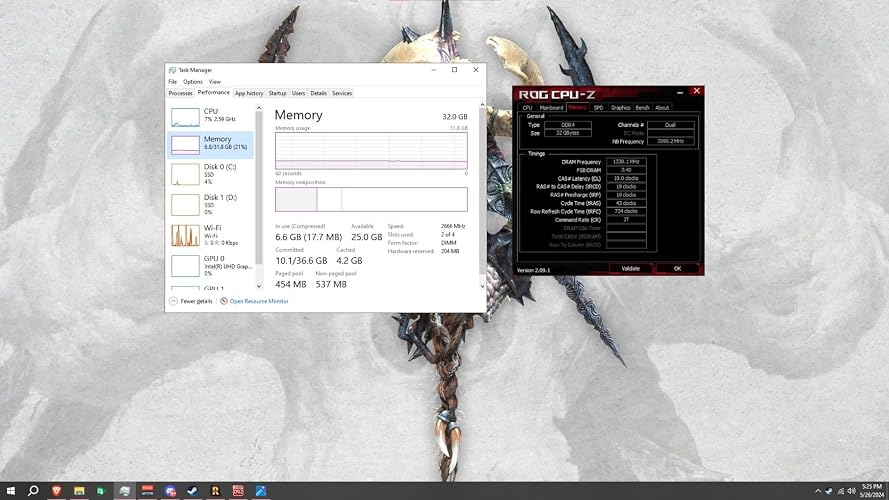
Task: Select Disk 0 (C:) performance item
Action: 210,175
